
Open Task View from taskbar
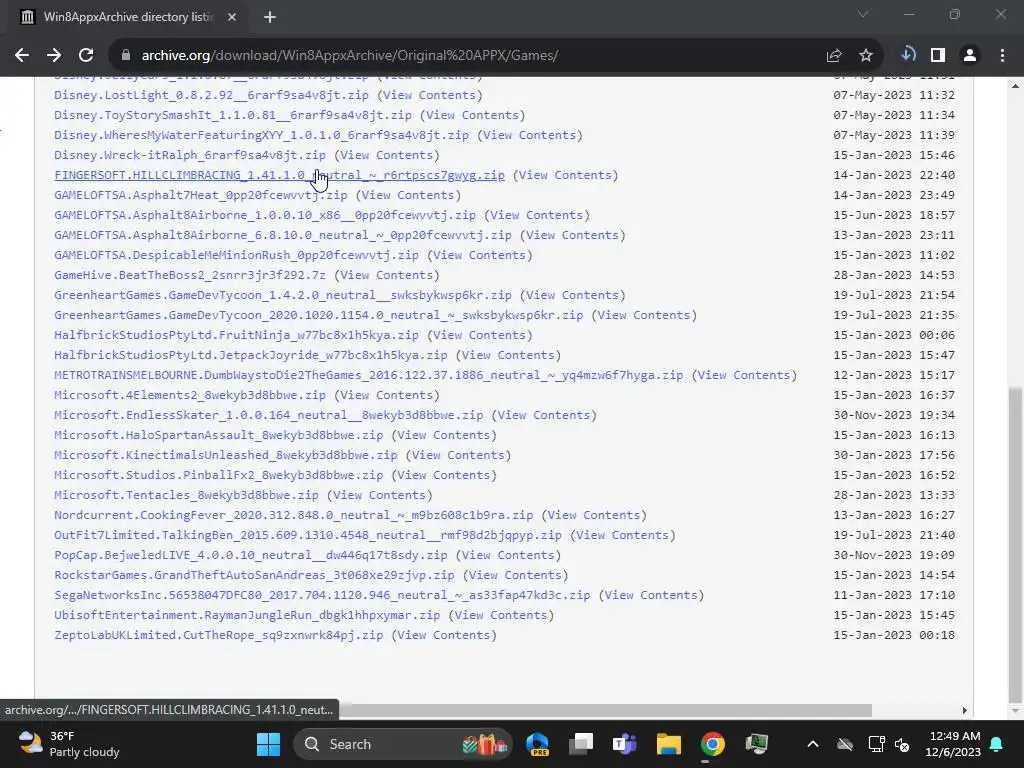click(x=581, y=744)
